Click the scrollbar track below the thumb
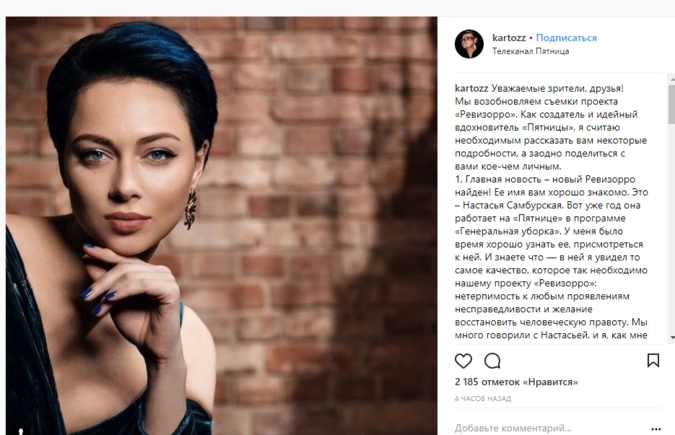675x435 pixels. [672, 228]
